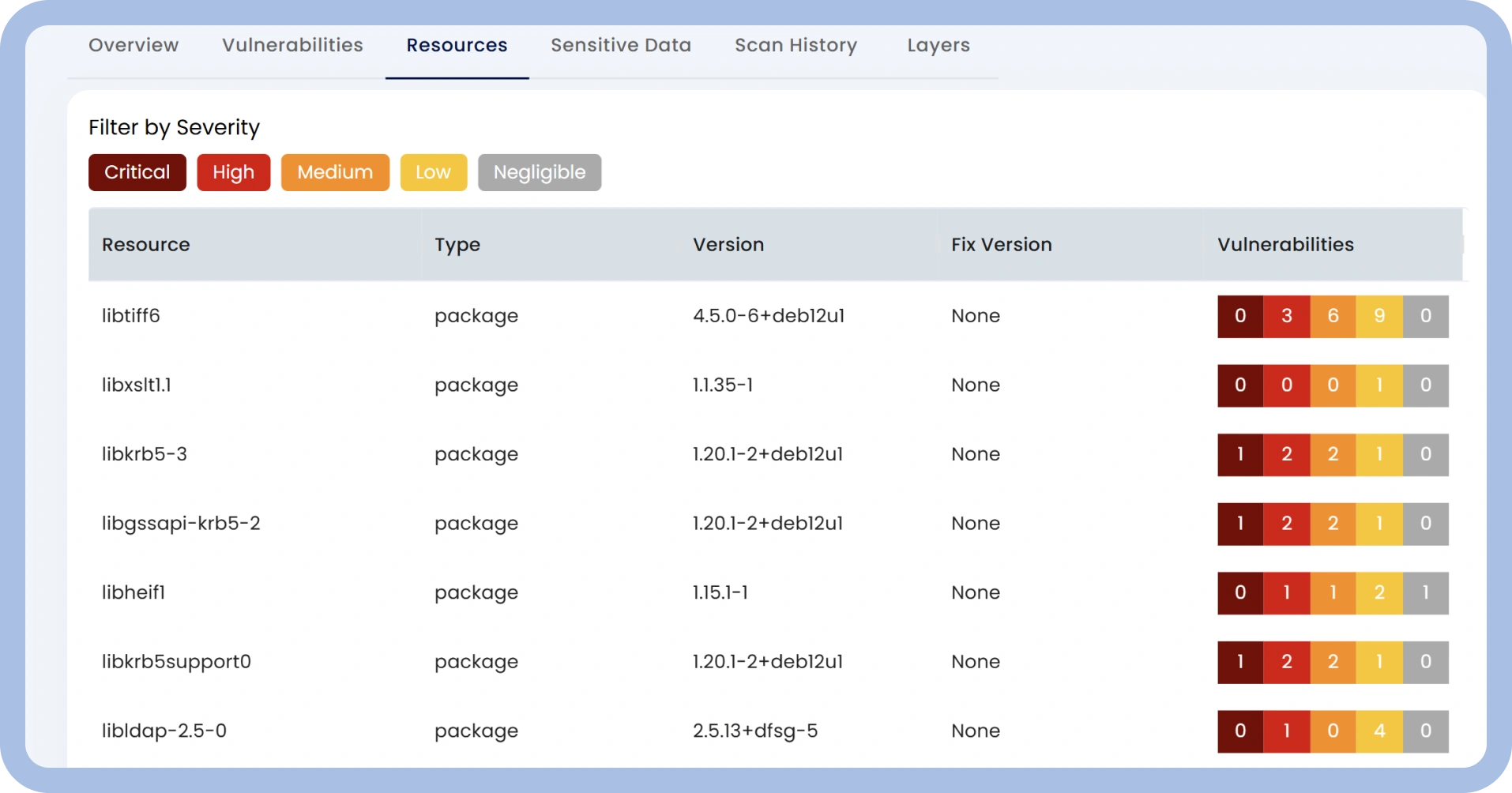Image resolution: width=1512 pixels, height=793 pixels.
Task: Toggle the Critical severity filter
Action: tap(137, 172)
